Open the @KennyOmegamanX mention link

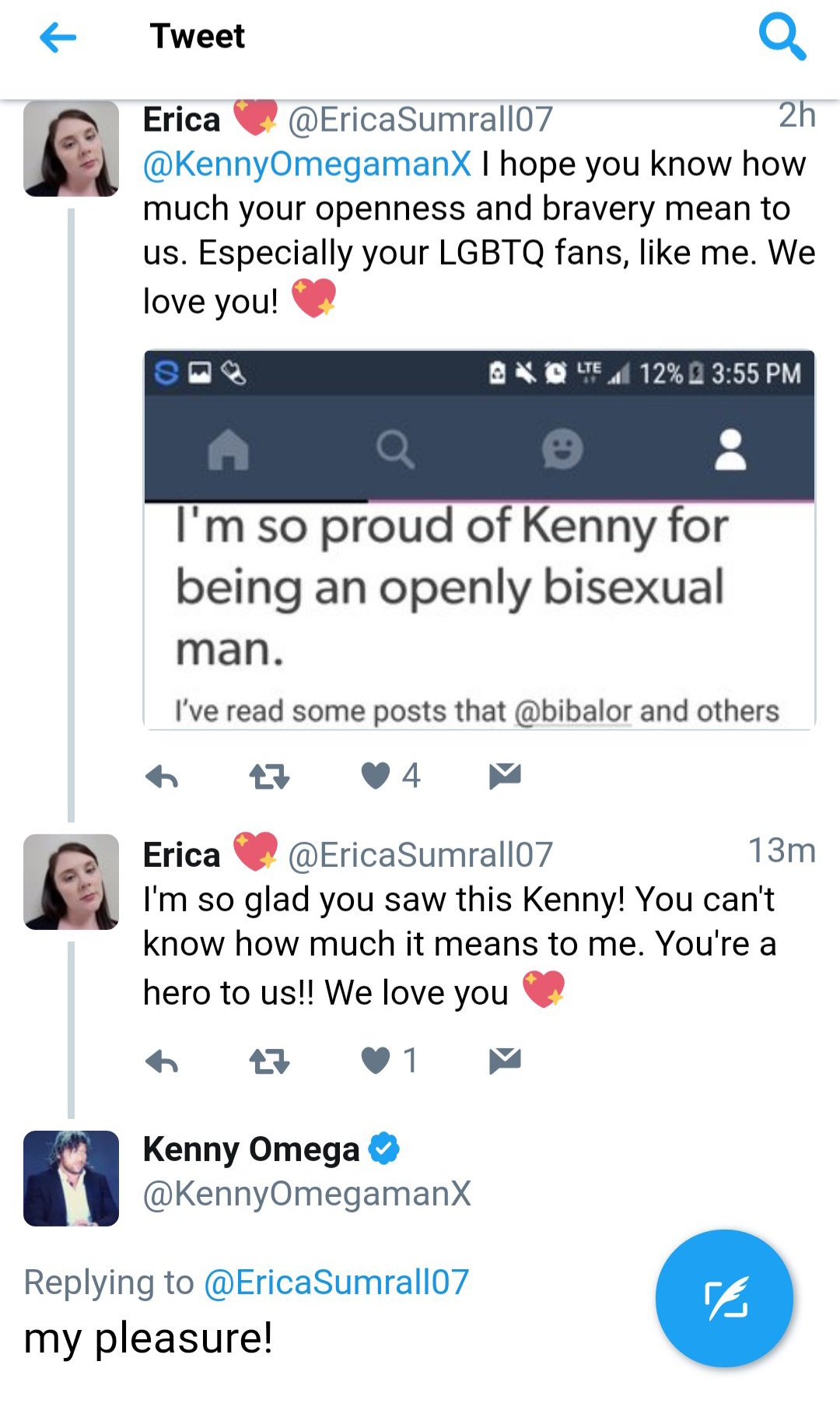point(307,164)
